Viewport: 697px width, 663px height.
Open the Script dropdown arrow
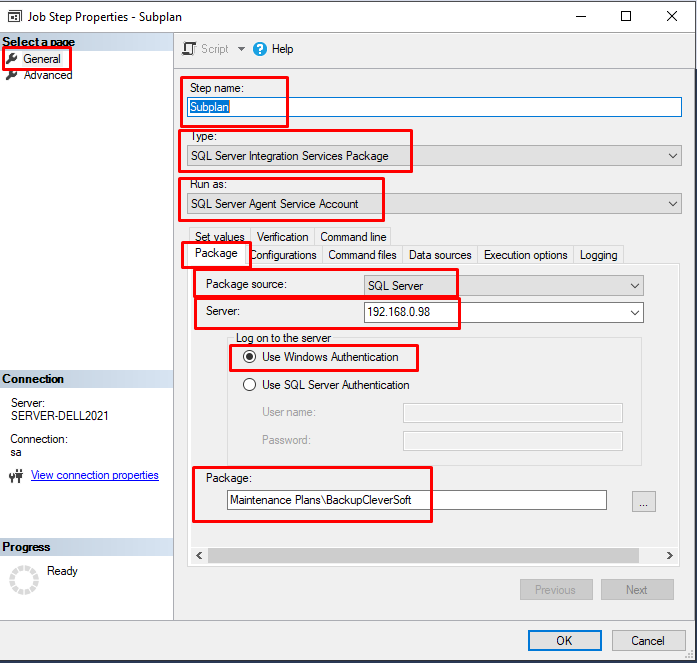[x=241, y=49]
